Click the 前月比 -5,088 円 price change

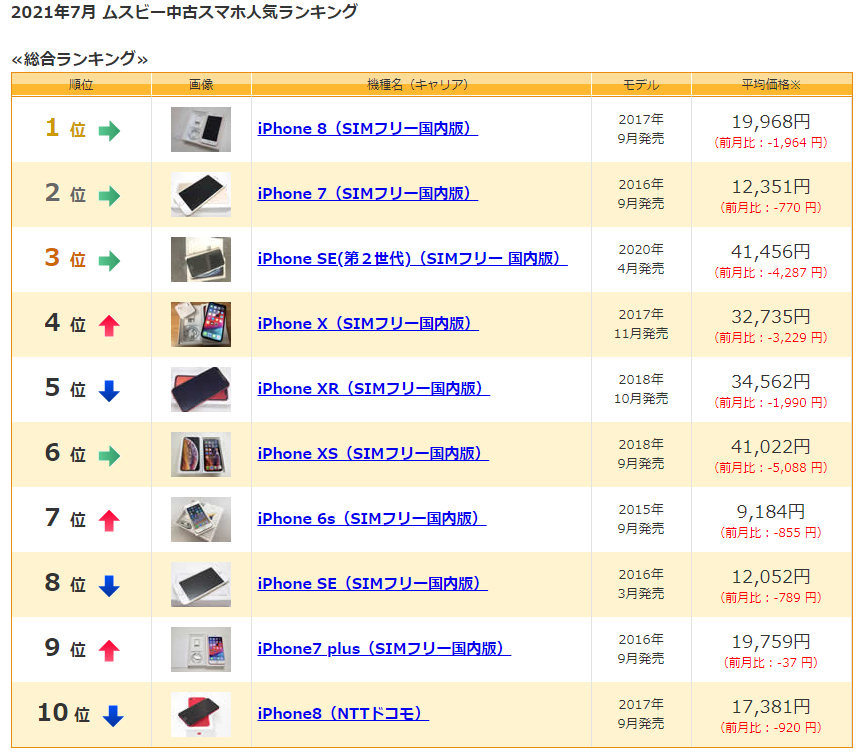771,468
